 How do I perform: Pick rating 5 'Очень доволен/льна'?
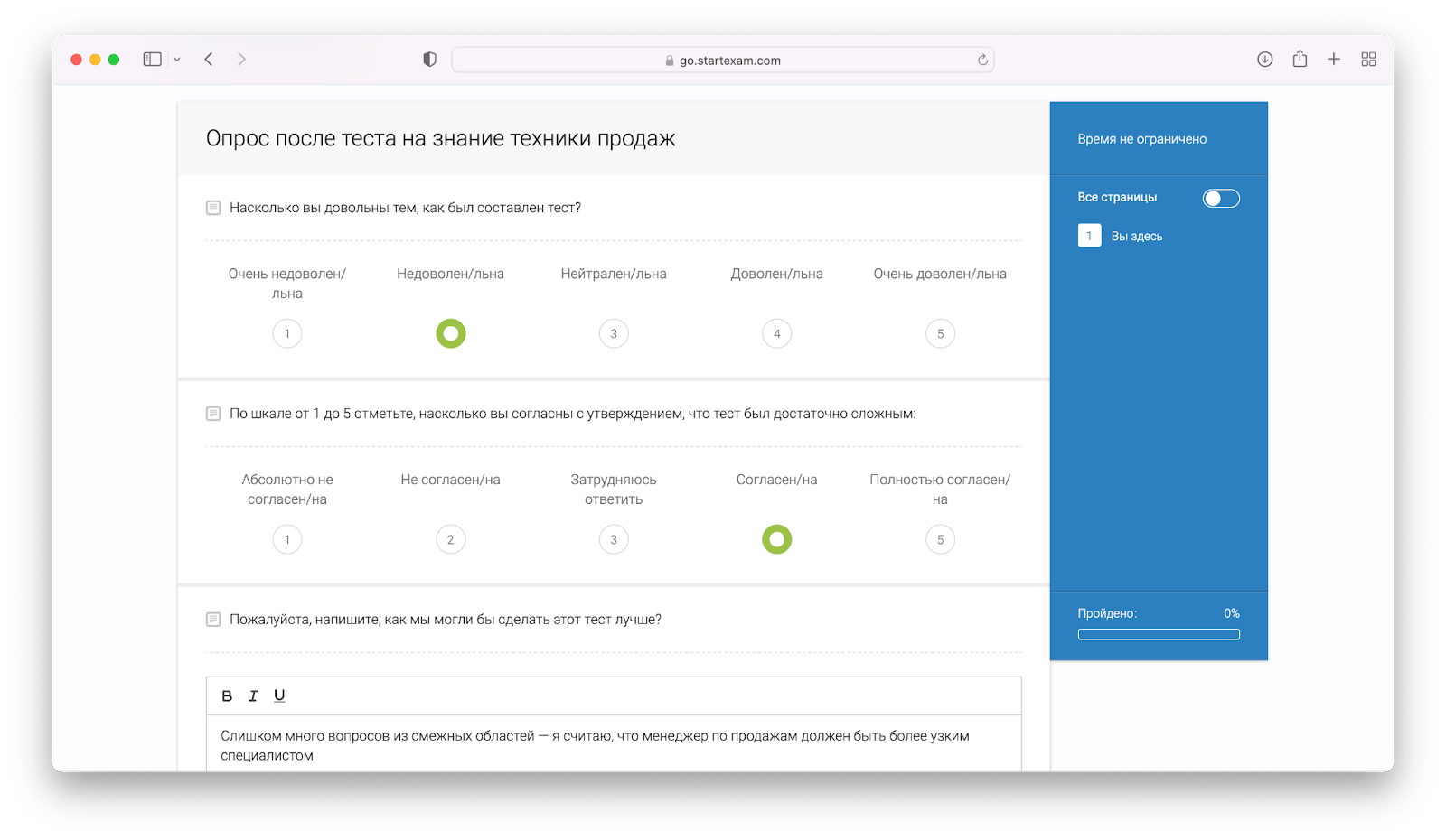tap(940, 334)
